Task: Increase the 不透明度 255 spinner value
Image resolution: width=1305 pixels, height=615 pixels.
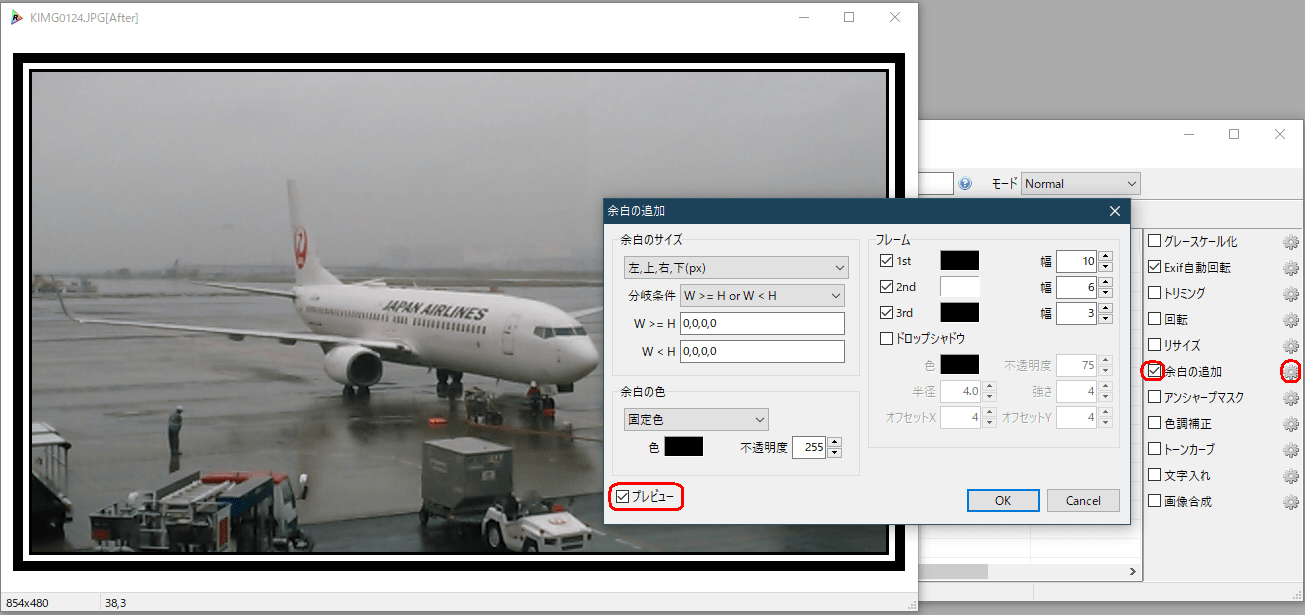Action: [x=835, y=442]
